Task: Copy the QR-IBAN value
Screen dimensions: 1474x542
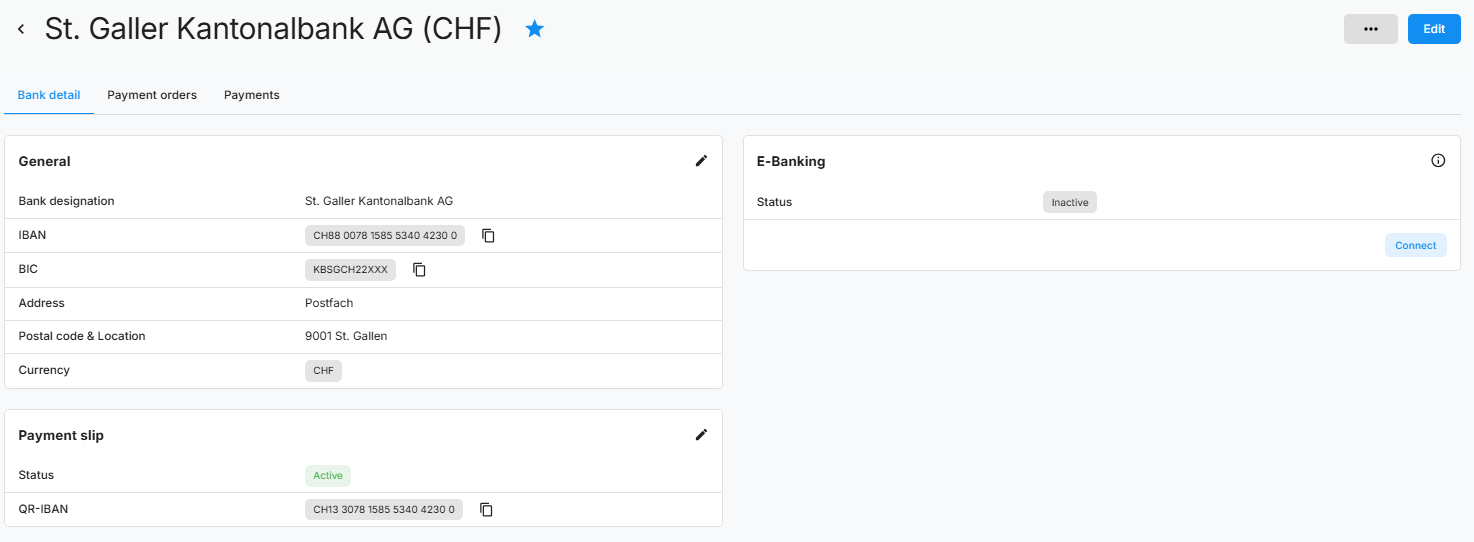Action: pos(486,510)
